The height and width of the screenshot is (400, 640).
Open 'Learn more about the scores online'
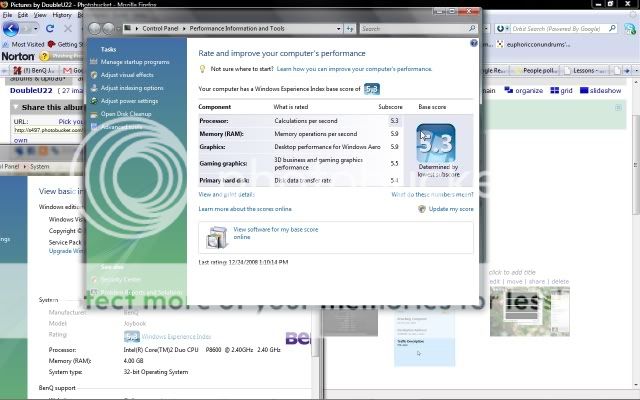pyautogui.click(x=245, y=209)
